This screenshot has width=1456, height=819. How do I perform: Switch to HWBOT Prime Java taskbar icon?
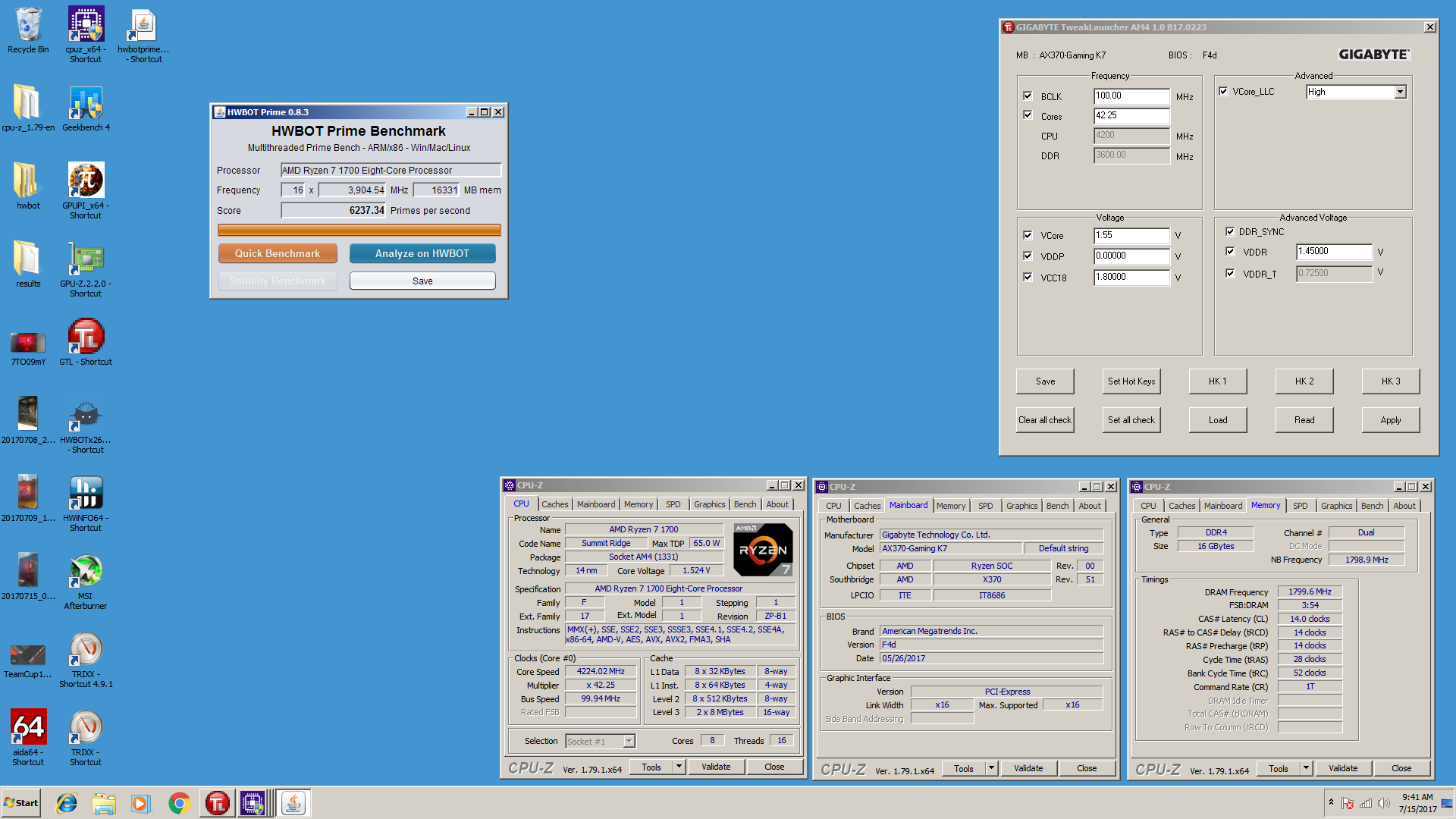[293, 803]
